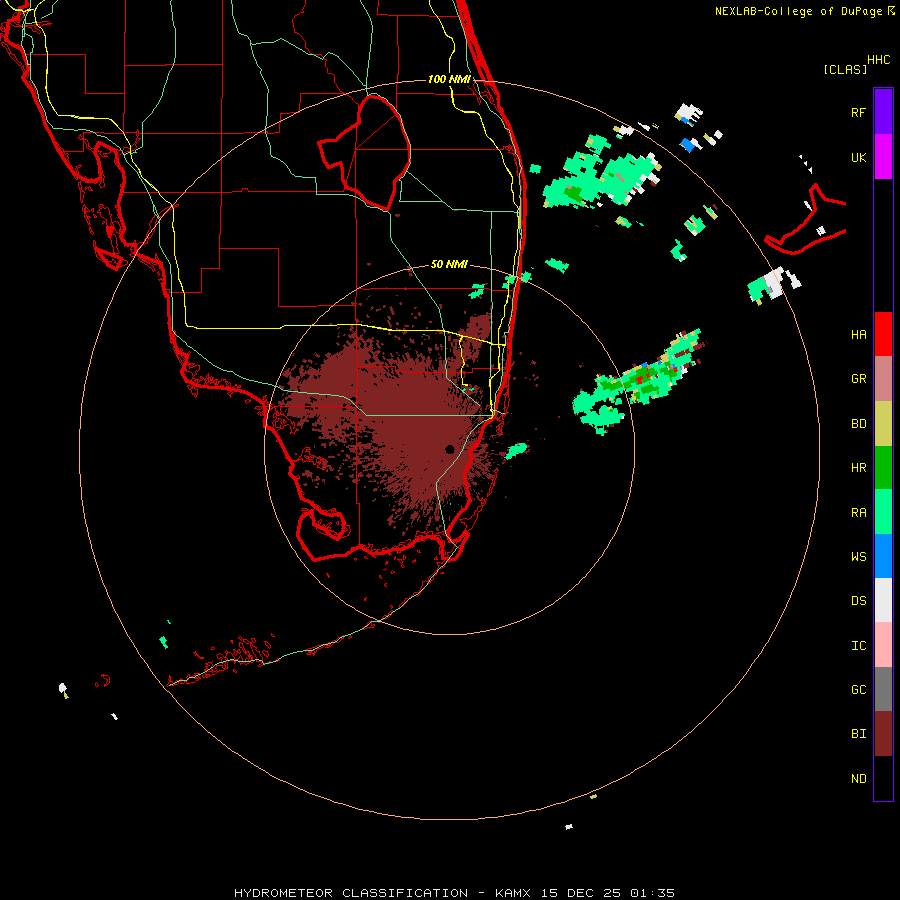This screenshot has width=900, height=900.
Task: Click the 'GR' legend label
Action: (x=858, y=379)
